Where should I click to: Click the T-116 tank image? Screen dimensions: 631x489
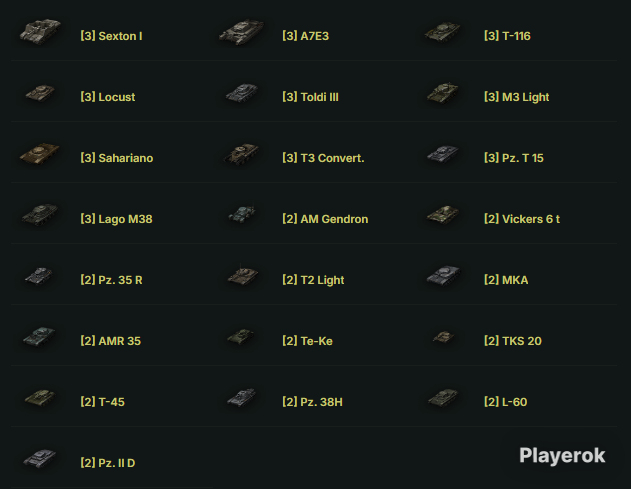tap(443, 32)
